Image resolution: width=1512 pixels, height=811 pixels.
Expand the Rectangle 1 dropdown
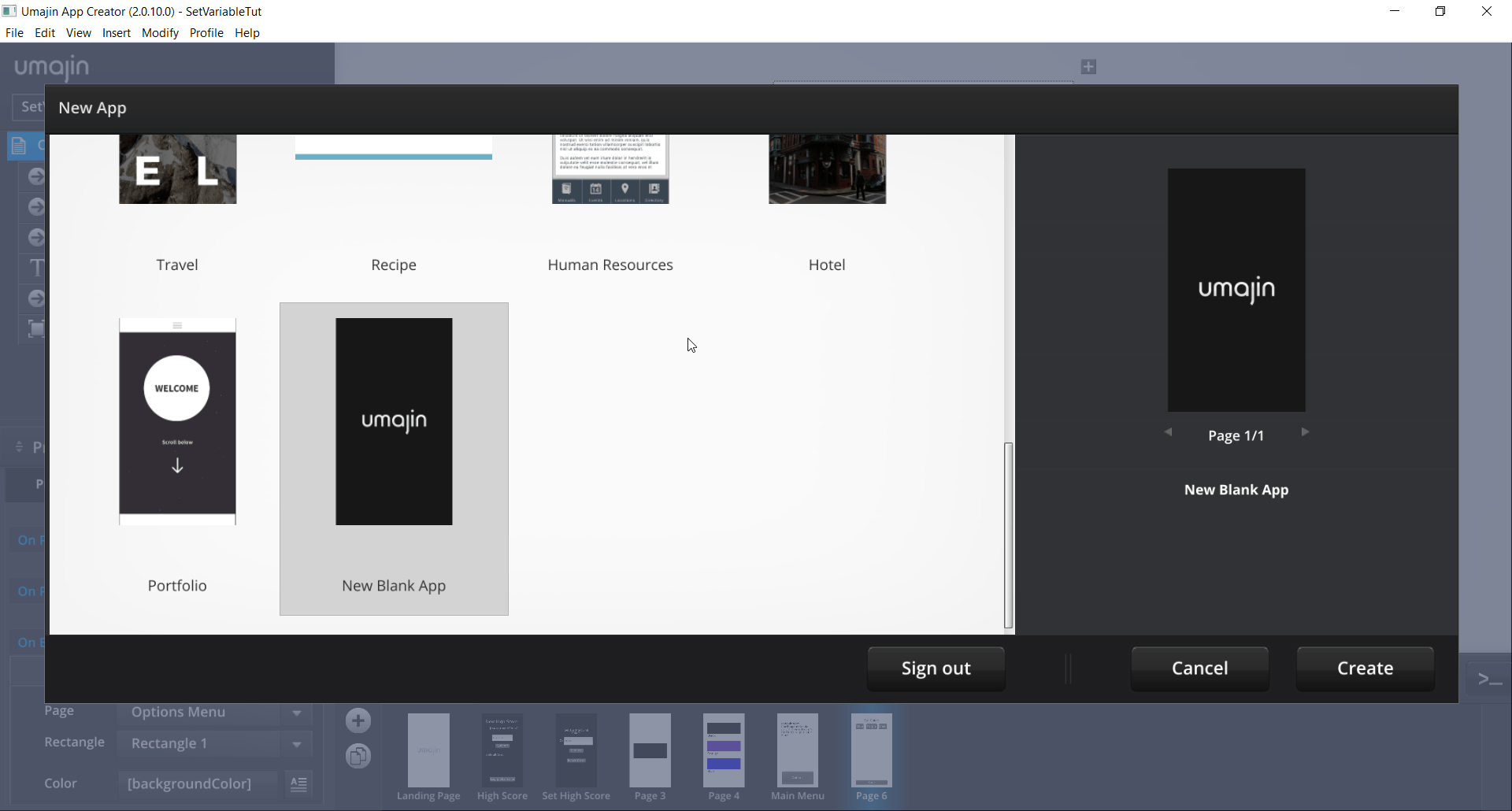297,744
